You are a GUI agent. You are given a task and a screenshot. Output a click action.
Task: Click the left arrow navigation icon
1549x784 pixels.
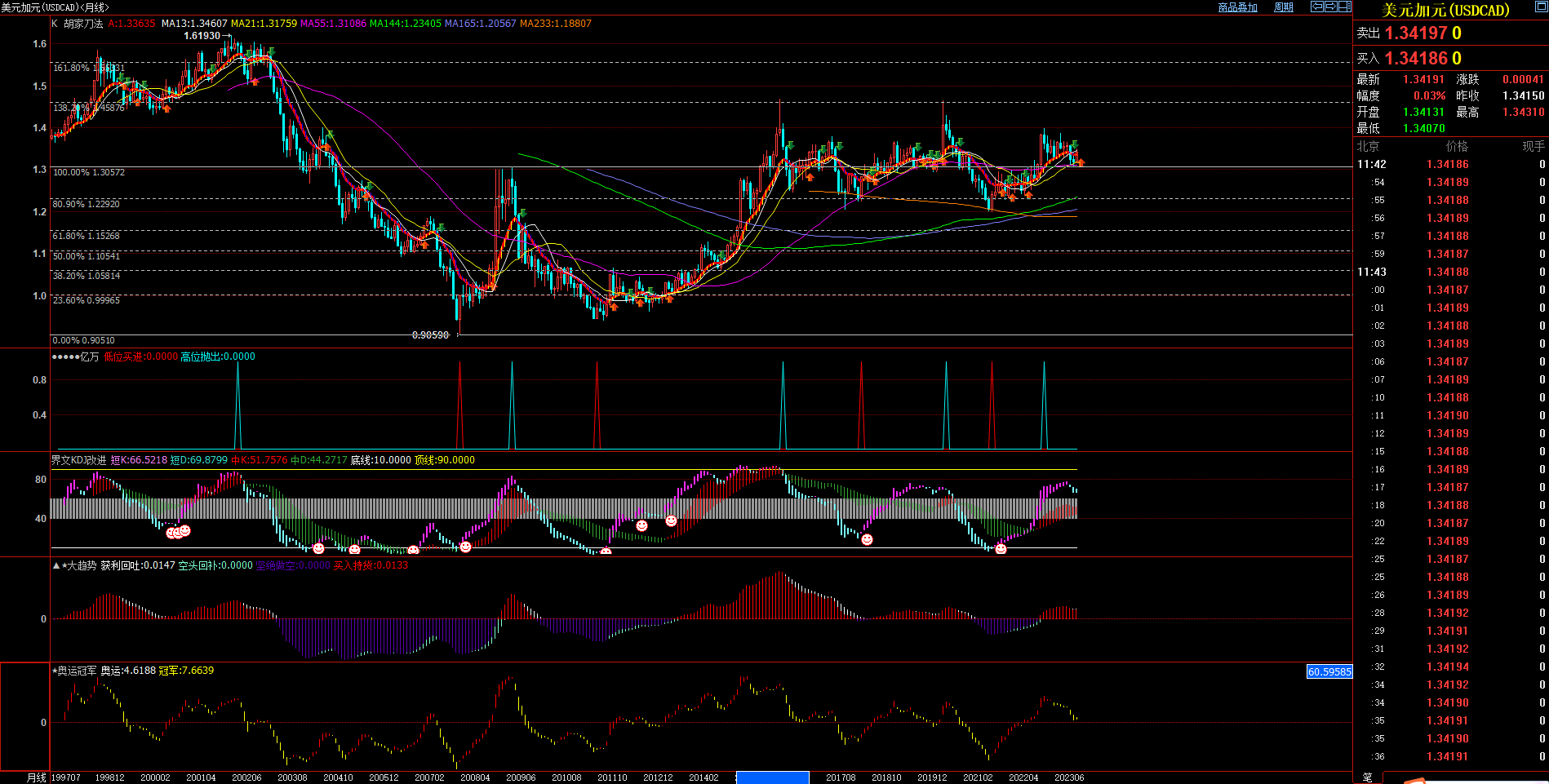coord(1316,7)
